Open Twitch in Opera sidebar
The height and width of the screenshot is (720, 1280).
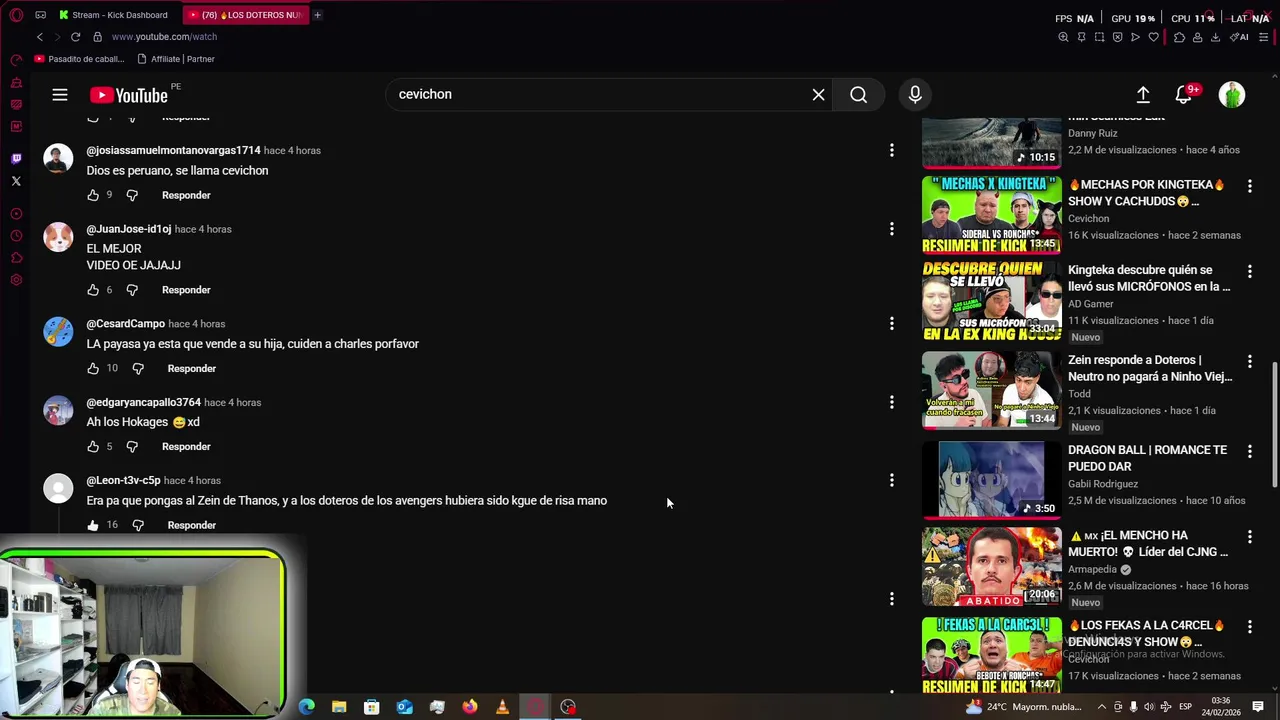click(x=16, y=159)
